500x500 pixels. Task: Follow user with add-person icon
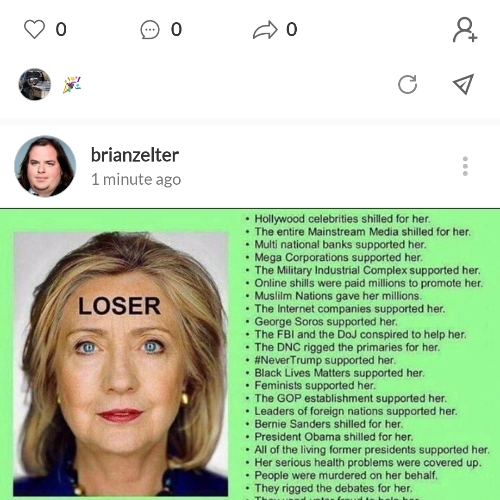click(x=465, y=30)
